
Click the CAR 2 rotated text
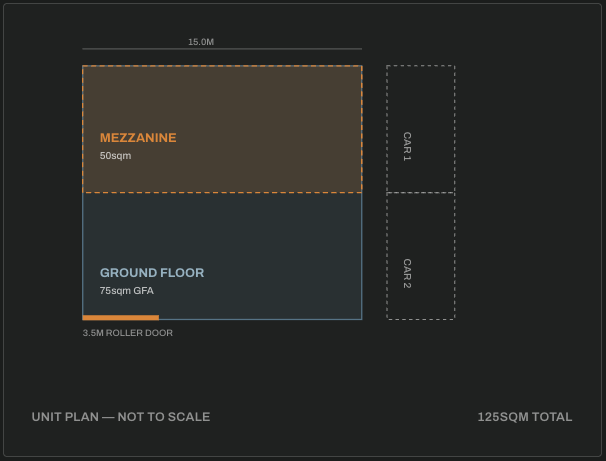pyautogui.click(x=407, y=274)
